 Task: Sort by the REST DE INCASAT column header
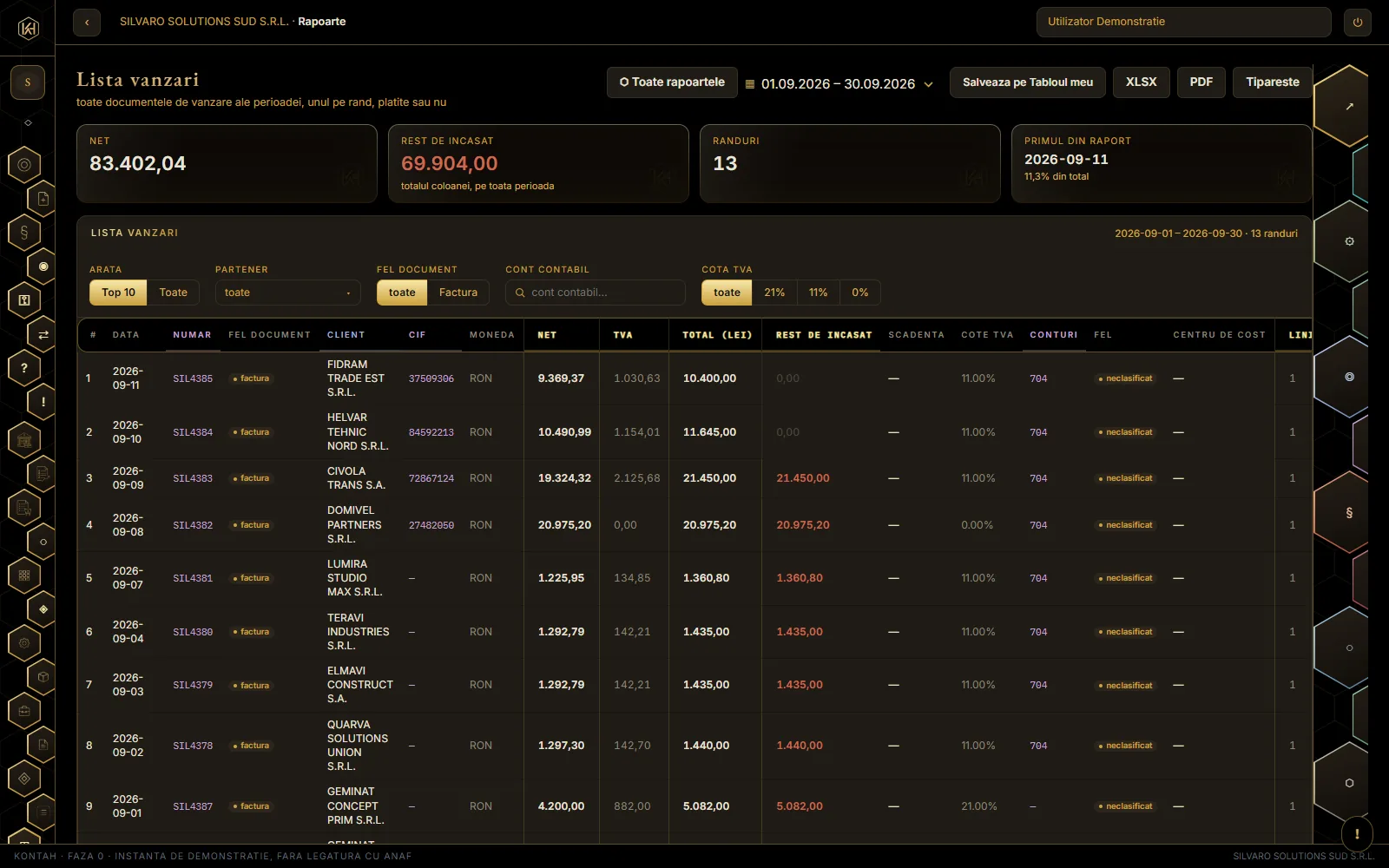pyautogui.click(x=824, y=335)
